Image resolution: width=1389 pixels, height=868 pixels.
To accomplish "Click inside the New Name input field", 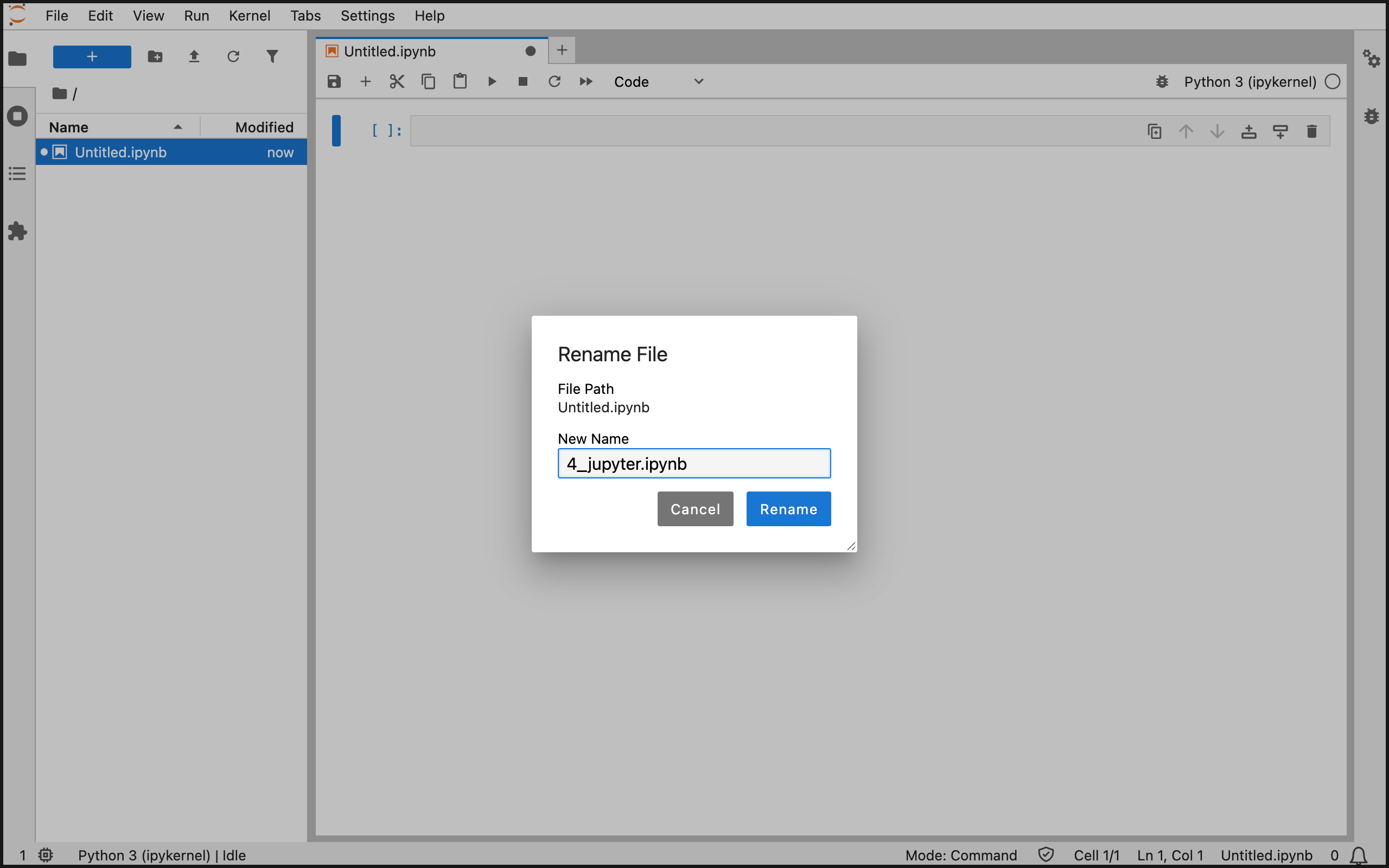I will click(694, 463).
